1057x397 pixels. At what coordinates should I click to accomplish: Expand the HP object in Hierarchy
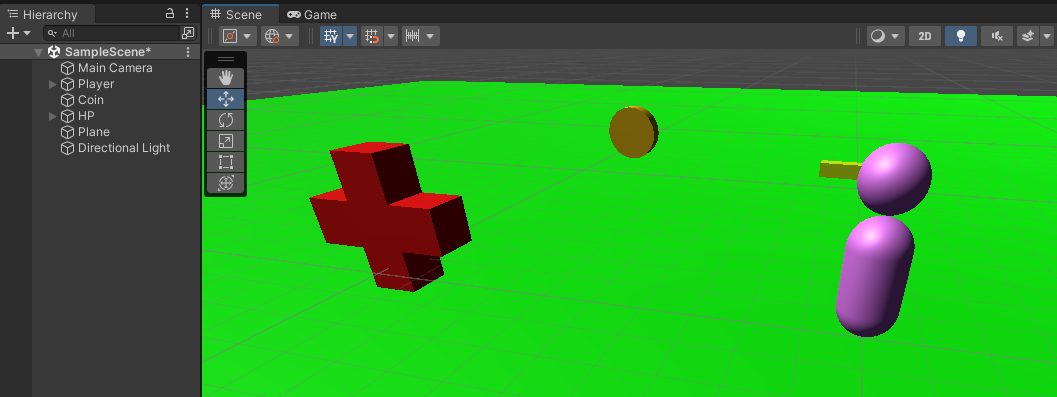pos(53,117)
